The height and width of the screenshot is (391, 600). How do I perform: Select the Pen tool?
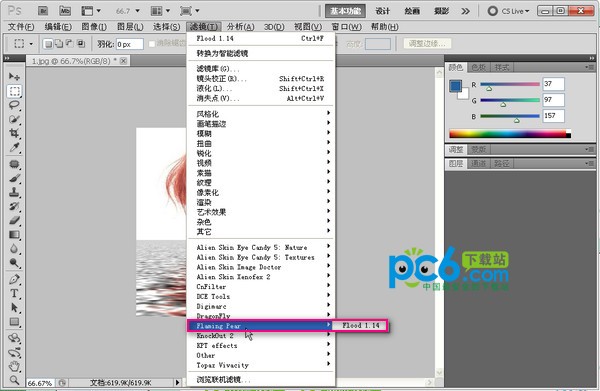pyautogui.click(x=15, y=279)
